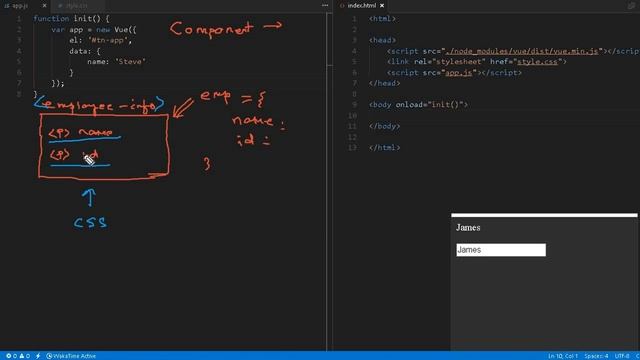
Task: Open the vue.min.js script link in index.html
Action: [522, 51]
